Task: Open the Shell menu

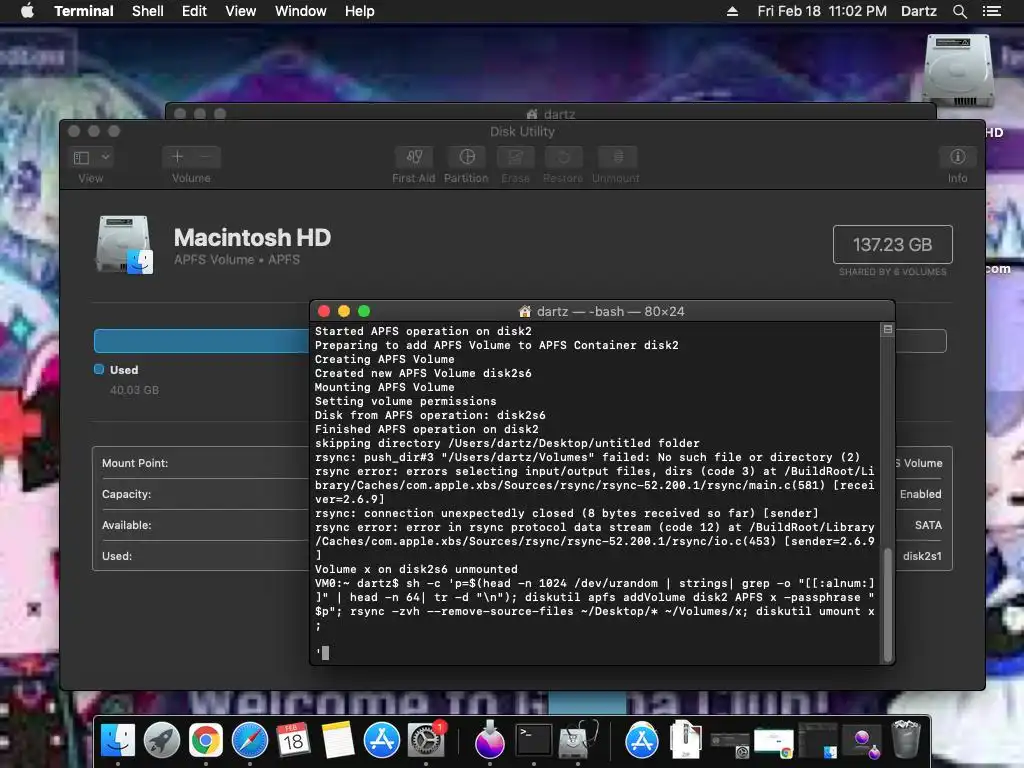Action: pyautogui.click(x=148, y=11)
